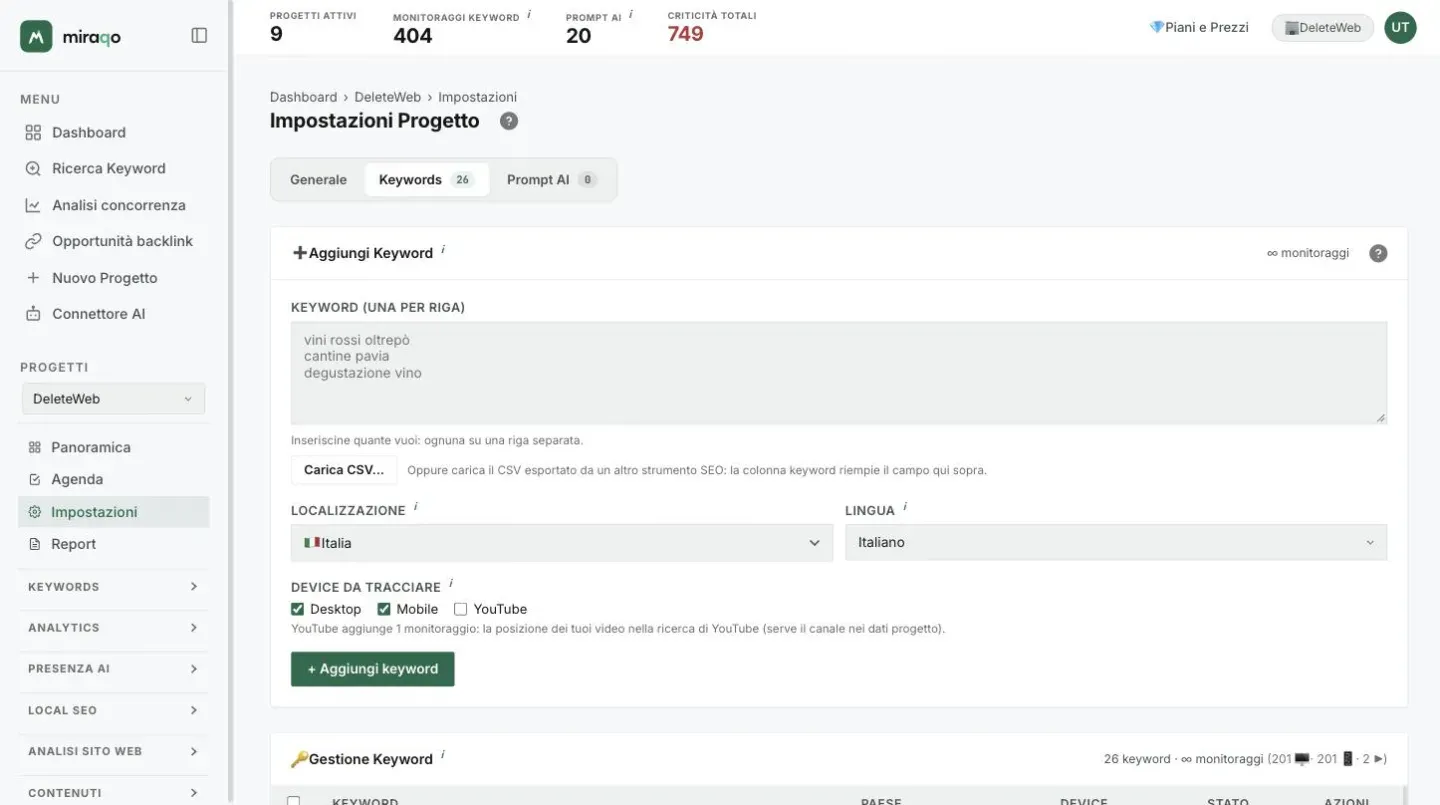Image resolution: width=1440 pixels, height=805 pixels.
Task: Click the DeleteWeb breadcrumb link
Action: pos(387,97)
